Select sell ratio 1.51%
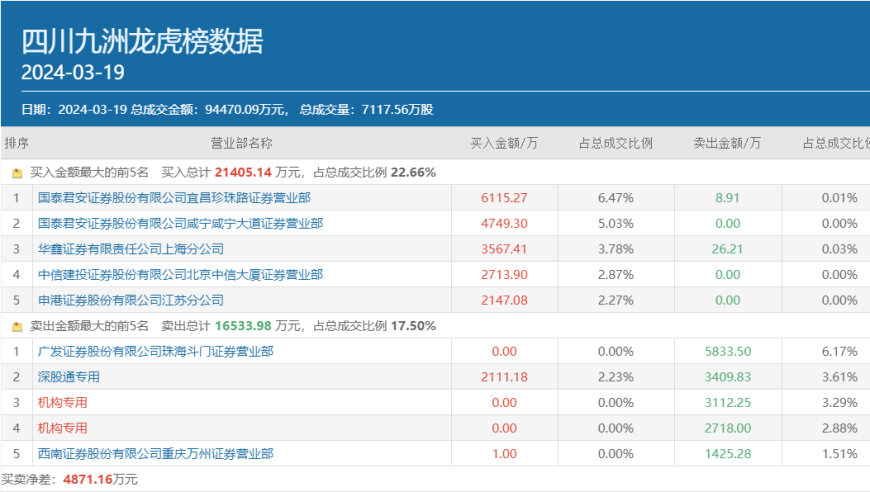870x492 pixels. click(x=840, y=454)
